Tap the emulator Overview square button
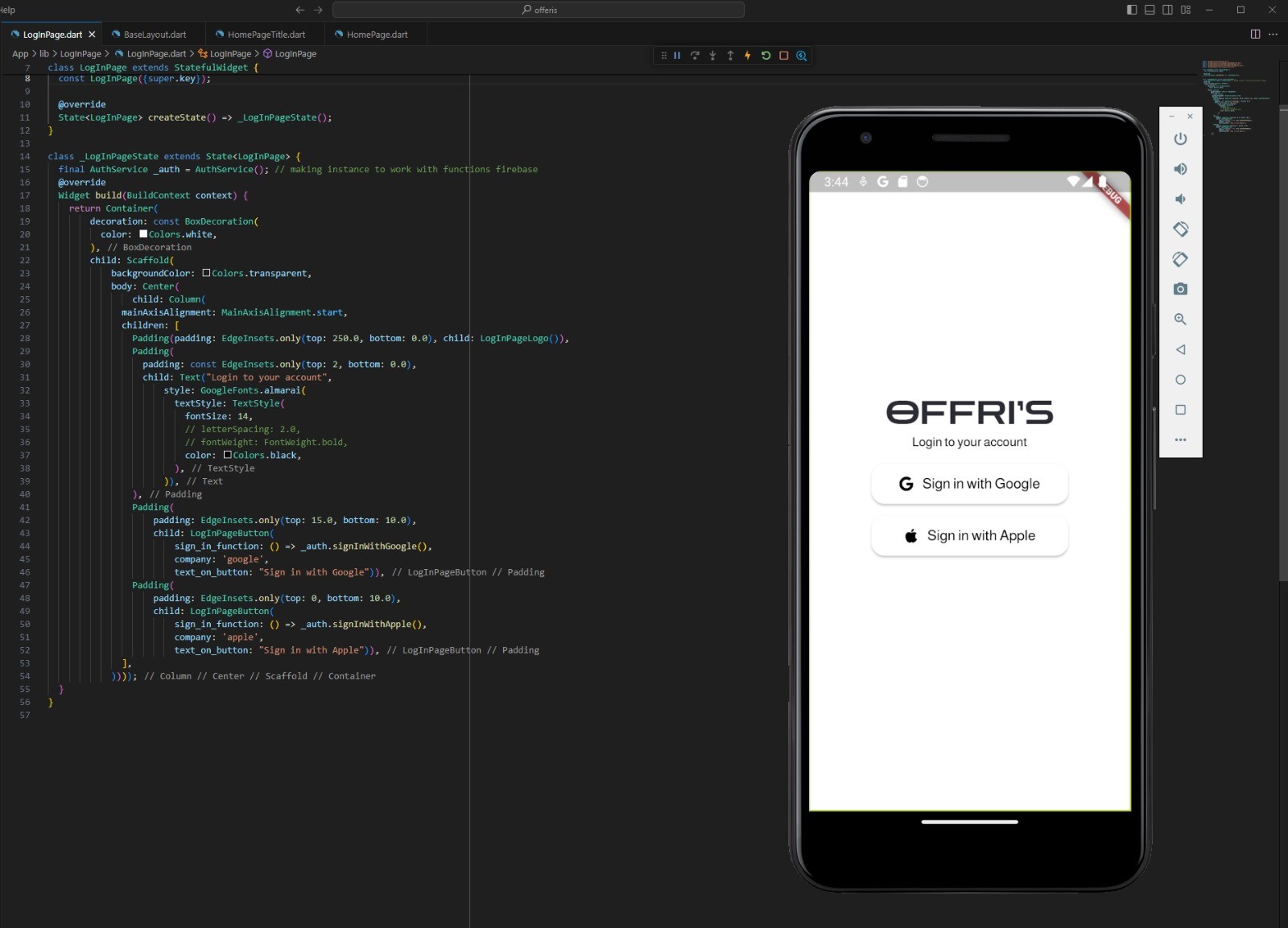This screenshot has width=1288, height=928. [x=1180, y=410]
